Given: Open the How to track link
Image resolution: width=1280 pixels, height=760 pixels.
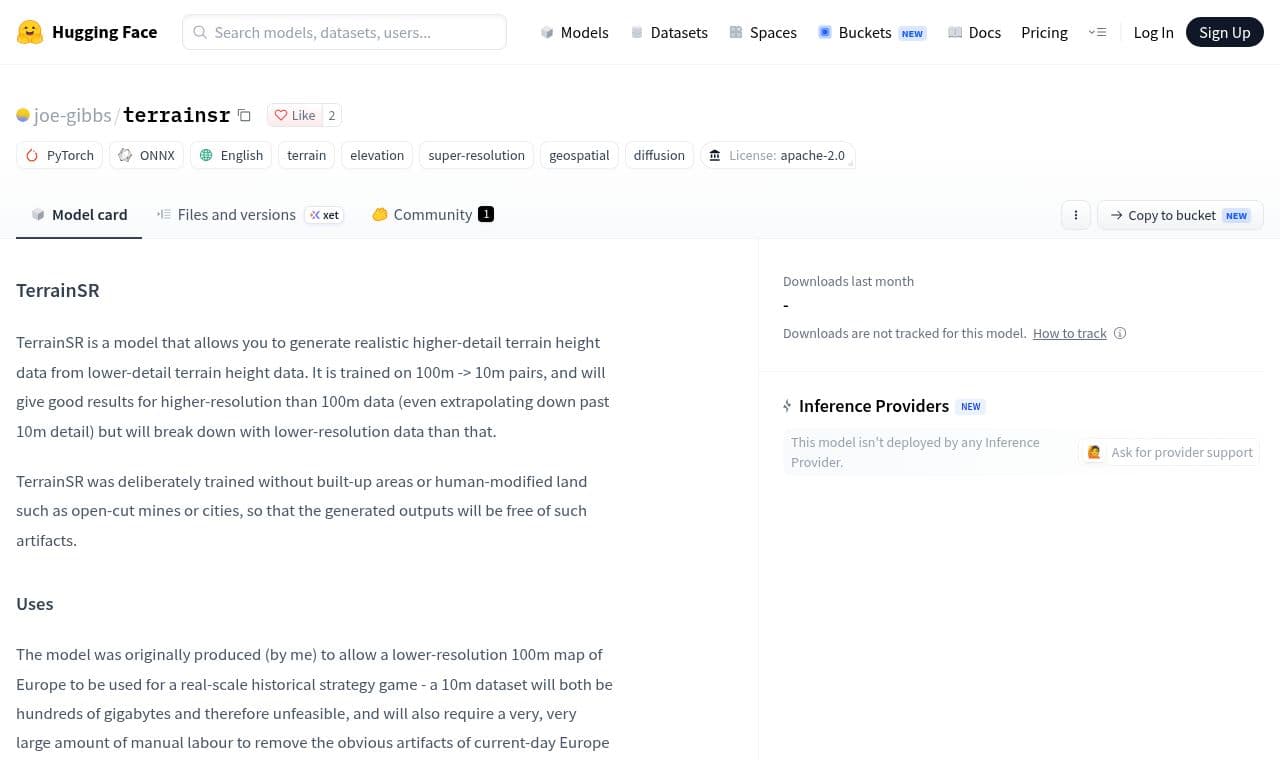Looking at the screenshot, I should (1070, 333).
